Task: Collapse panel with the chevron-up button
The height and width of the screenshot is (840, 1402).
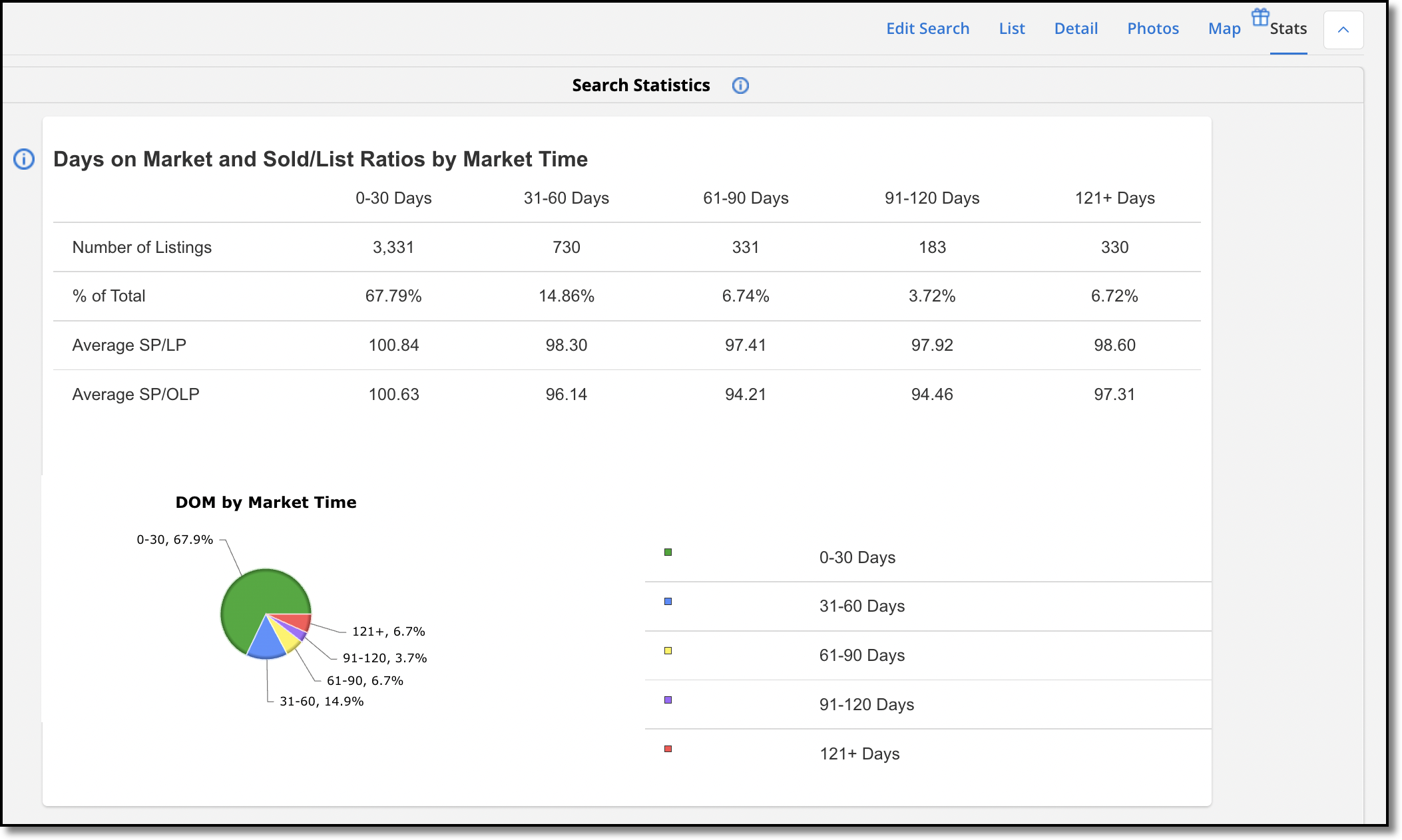Action: [x=1343, y=29]
